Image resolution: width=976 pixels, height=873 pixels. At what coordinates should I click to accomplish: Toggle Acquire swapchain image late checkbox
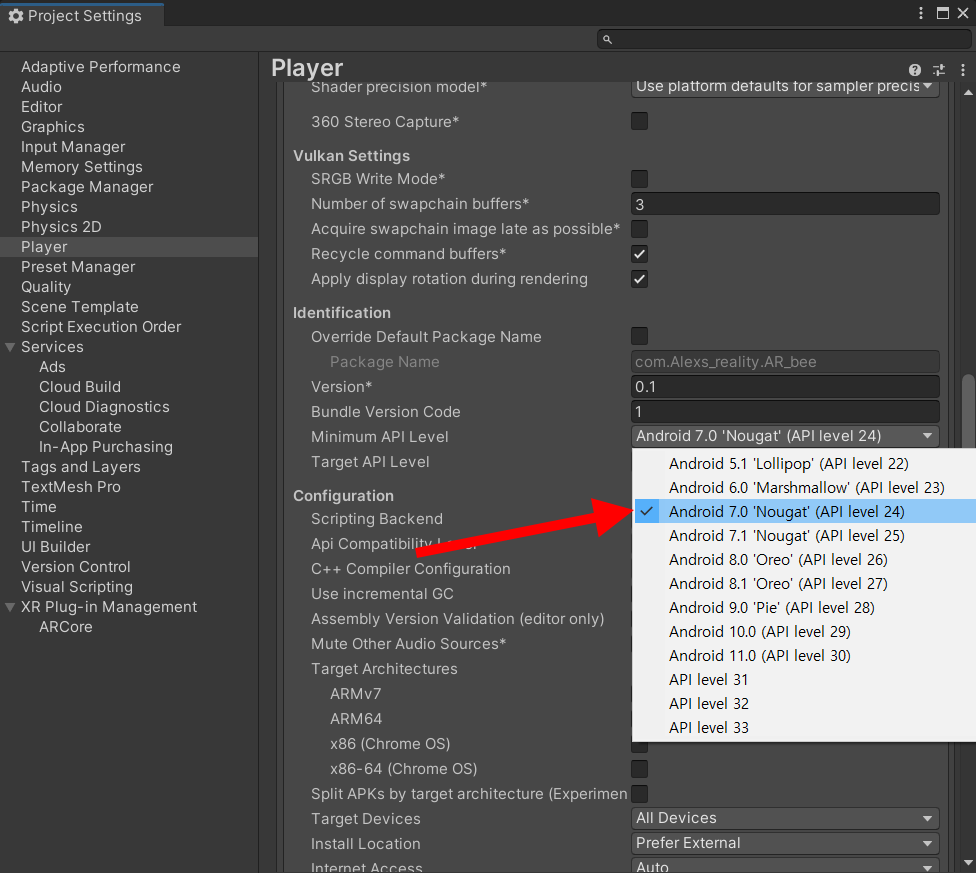(639, 229)
